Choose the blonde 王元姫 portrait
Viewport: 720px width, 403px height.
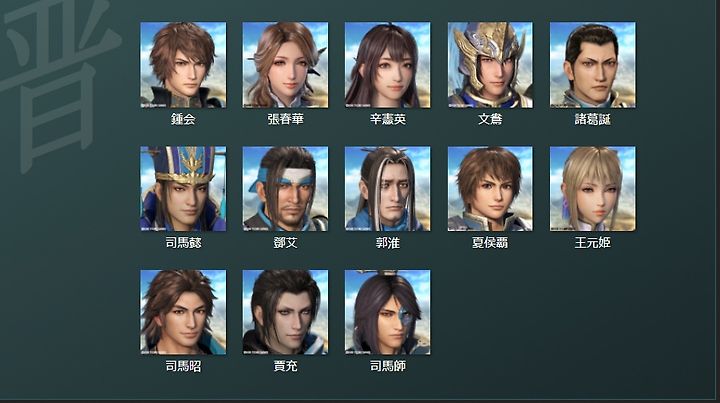[x=593, y=189]
